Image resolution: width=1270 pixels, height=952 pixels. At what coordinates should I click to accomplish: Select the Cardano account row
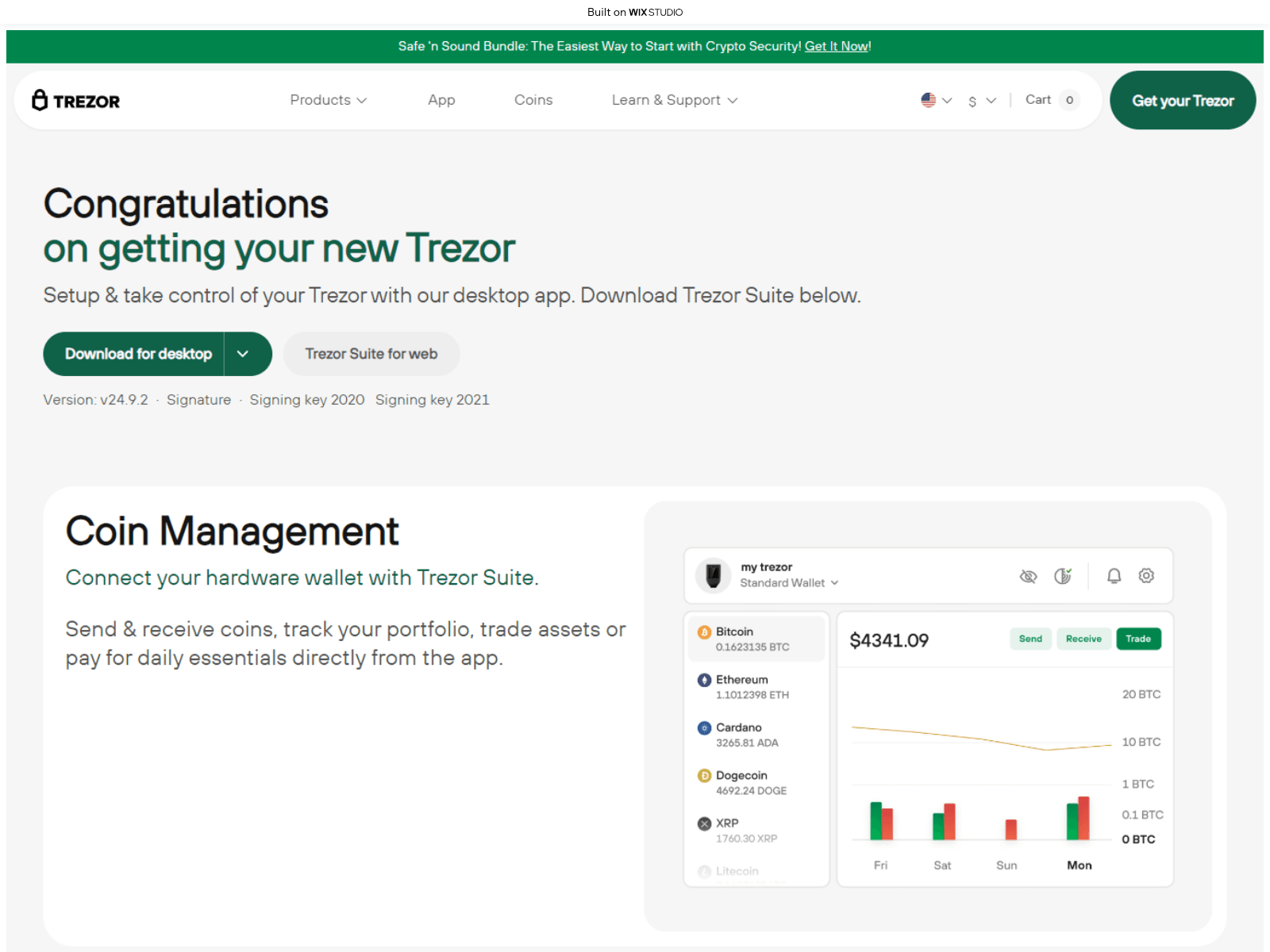756,735
